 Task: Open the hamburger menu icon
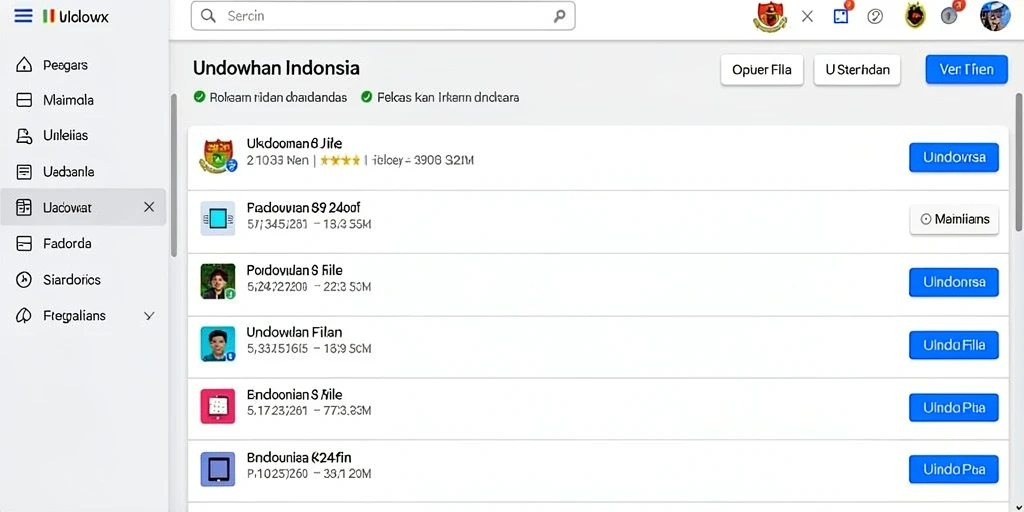click(x=23, y=16)
